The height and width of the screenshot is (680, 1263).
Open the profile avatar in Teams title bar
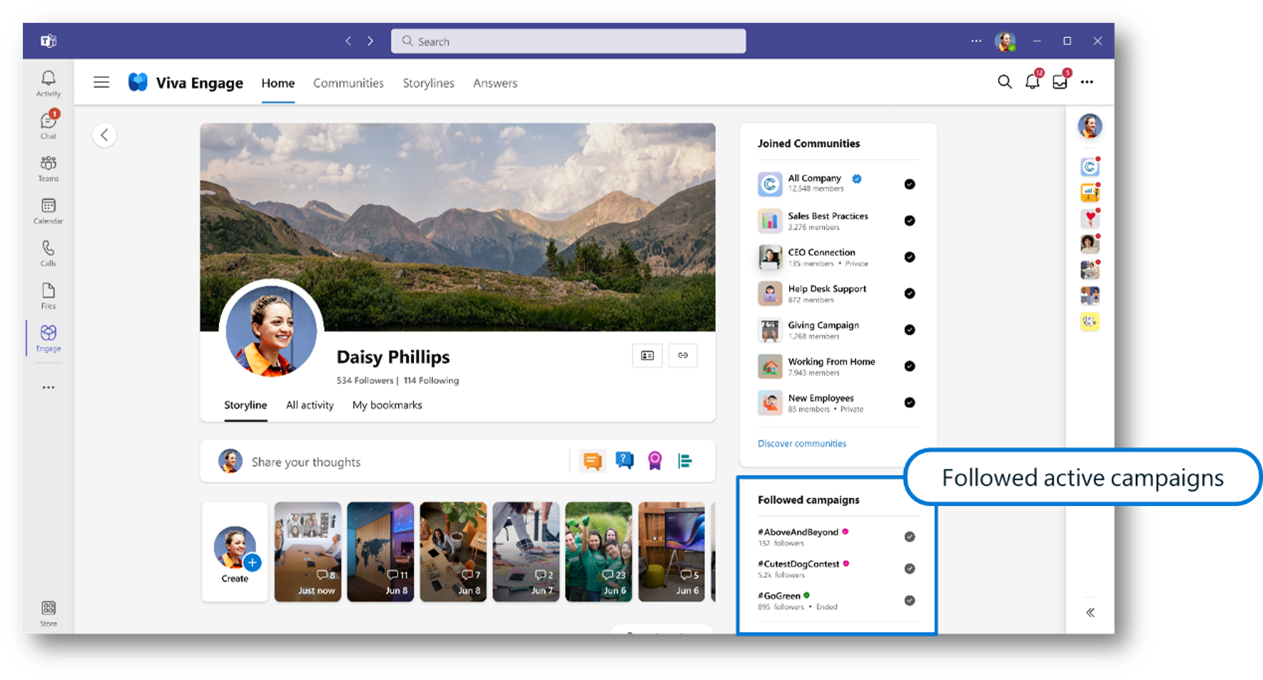click(1005, 41)
